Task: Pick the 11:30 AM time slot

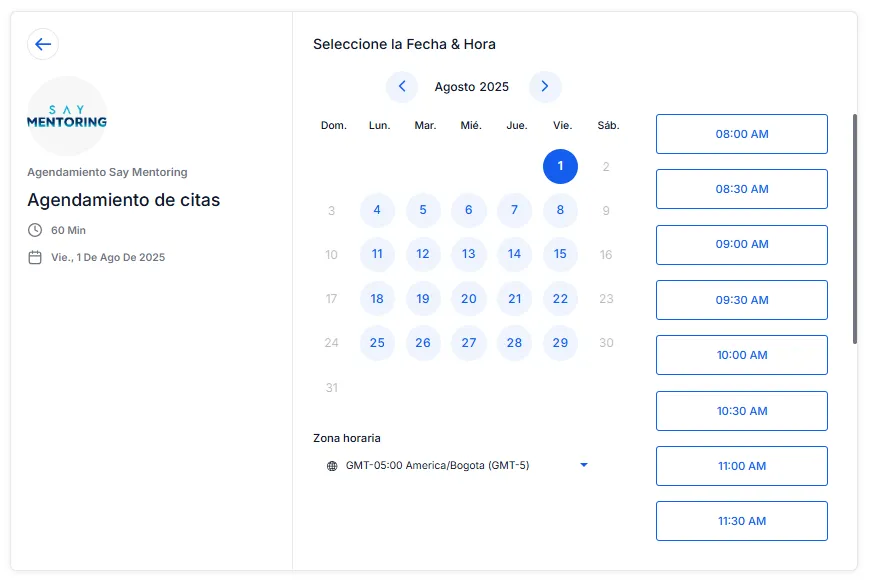Action: pos(741,521)
